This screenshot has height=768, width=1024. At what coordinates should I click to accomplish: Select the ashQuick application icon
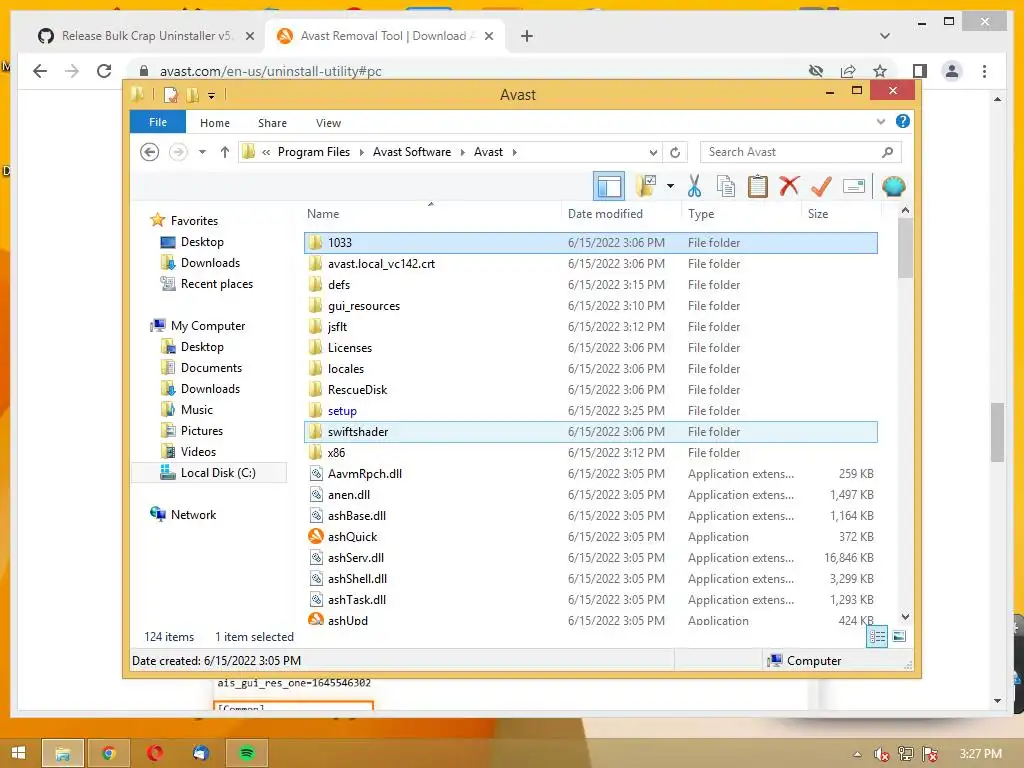pos(316,537)
